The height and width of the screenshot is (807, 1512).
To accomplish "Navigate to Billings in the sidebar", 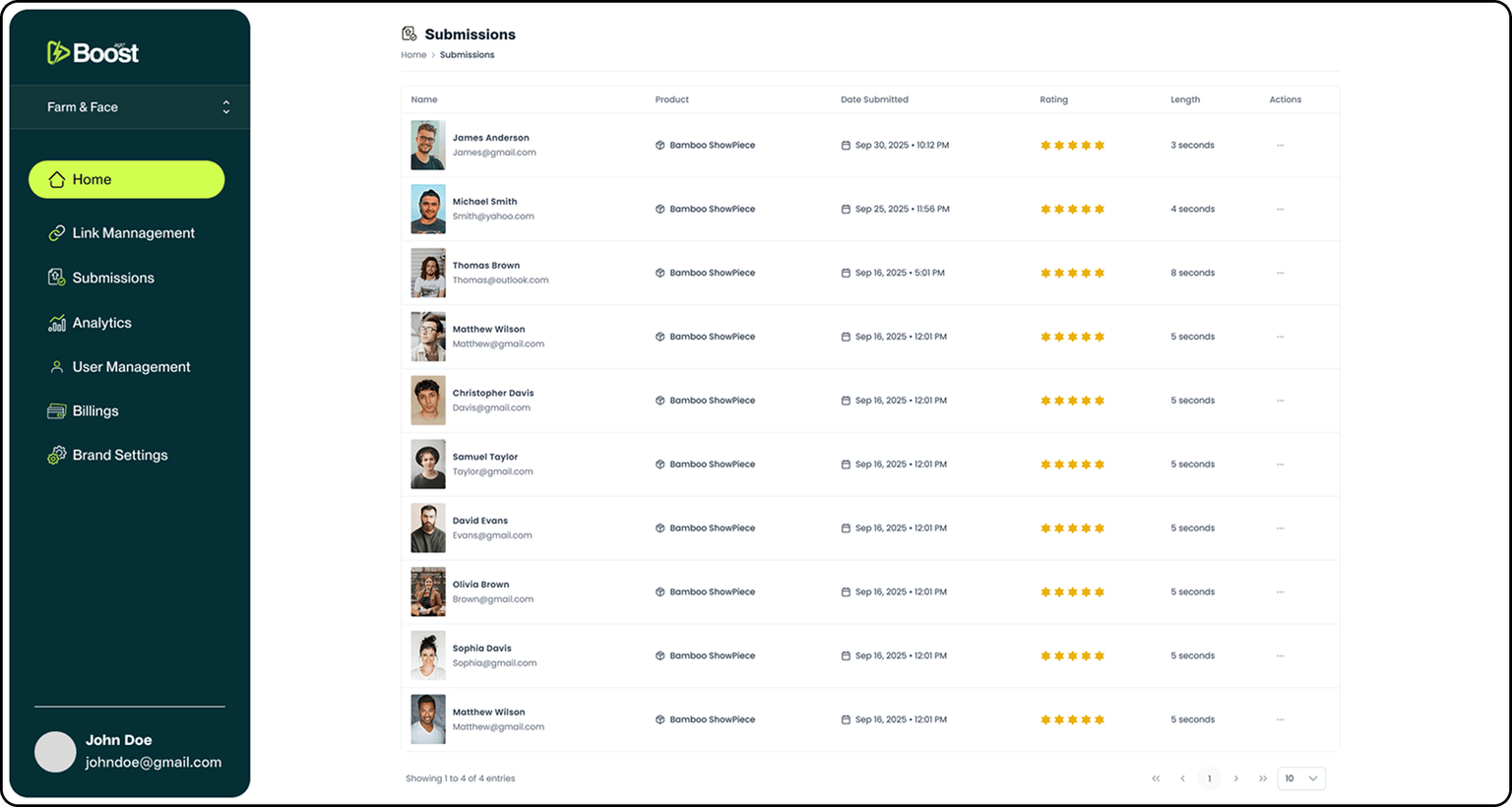I will click(94, 411).
